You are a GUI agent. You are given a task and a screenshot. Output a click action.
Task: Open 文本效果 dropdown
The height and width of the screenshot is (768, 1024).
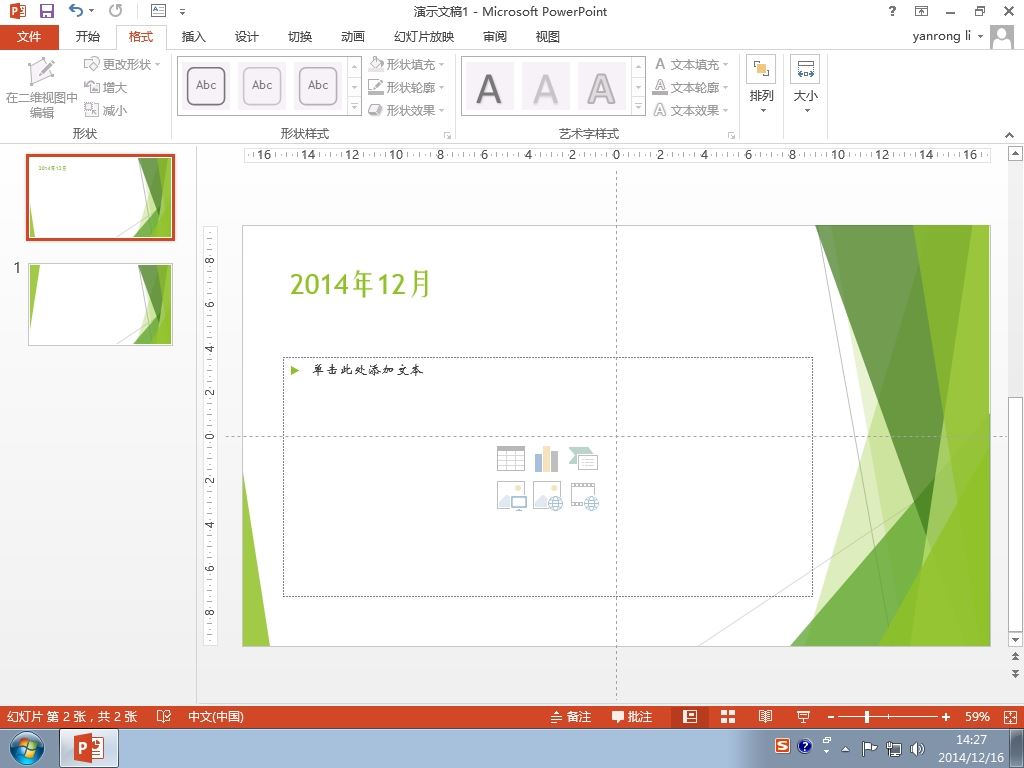[x=691, y=110]
